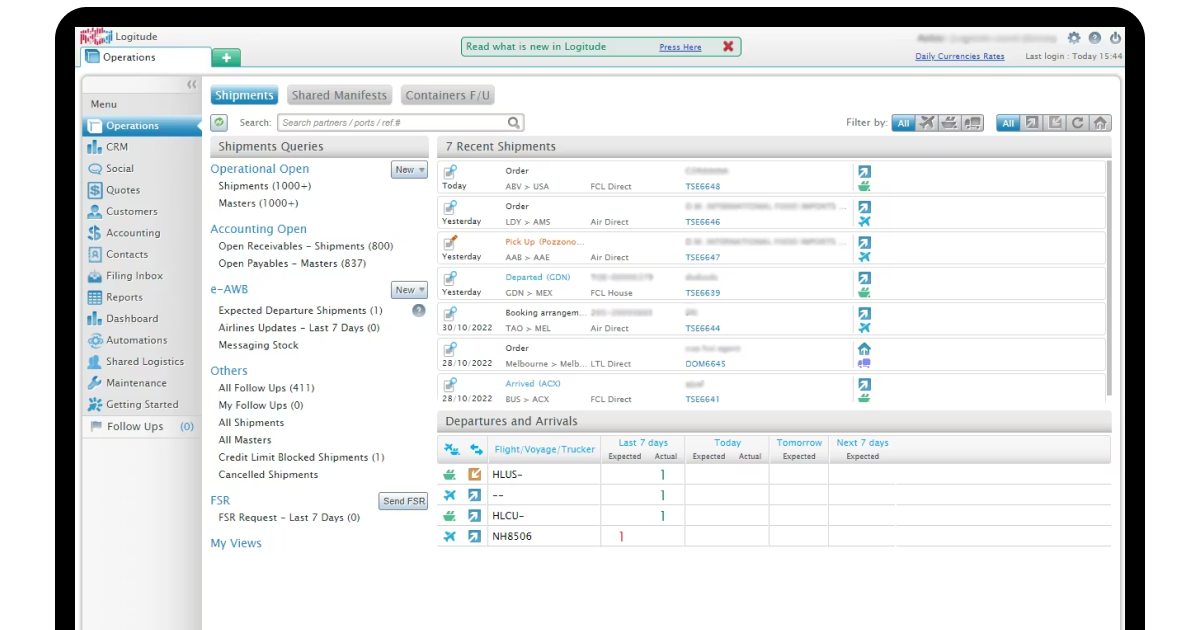Image resolution: width=1200 pixels, height=630 pixels.
Task: Filter by domestic house icon
Action: 1100,123
